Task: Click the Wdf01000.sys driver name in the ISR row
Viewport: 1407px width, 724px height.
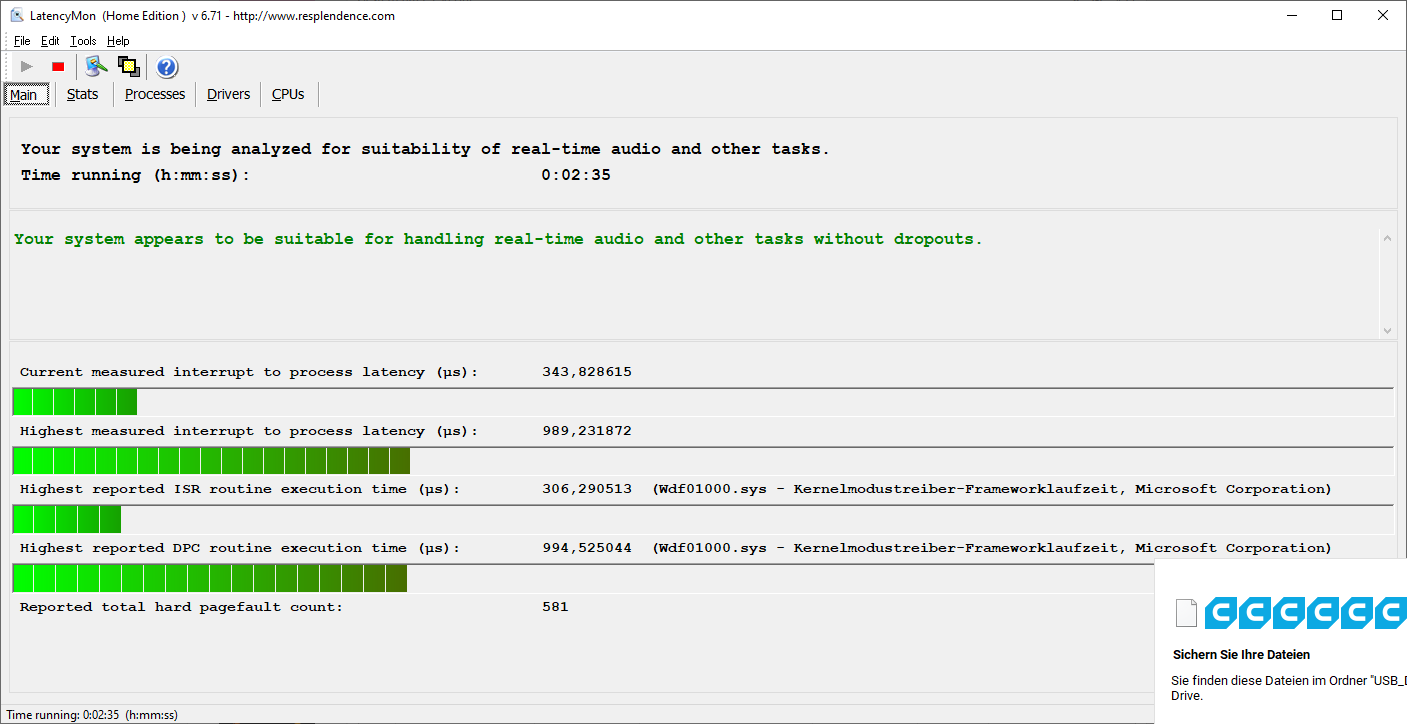Action: (x=716, y=489)
